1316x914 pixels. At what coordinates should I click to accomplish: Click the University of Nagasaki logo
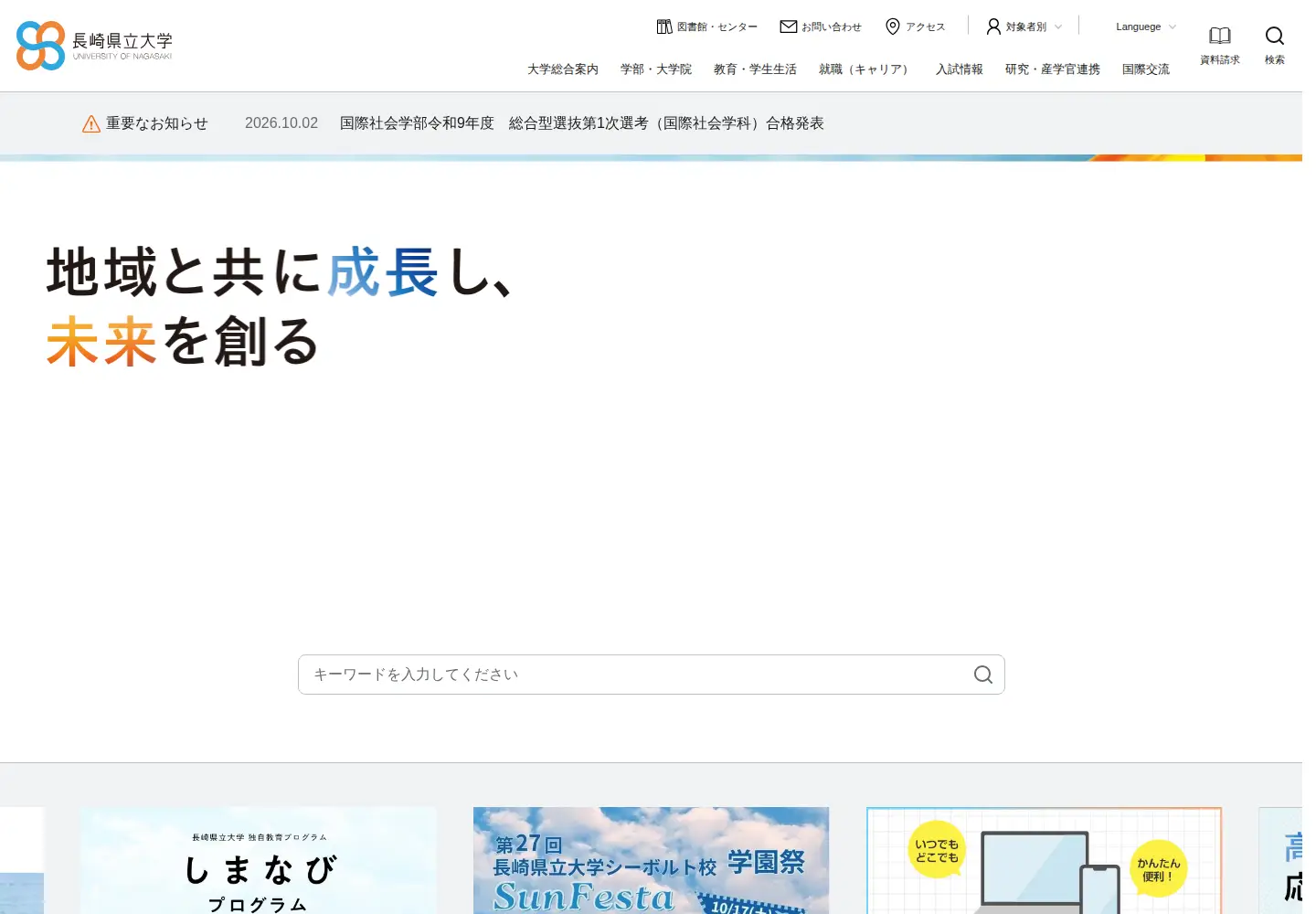pyautogui.click(x=94, y=46)
